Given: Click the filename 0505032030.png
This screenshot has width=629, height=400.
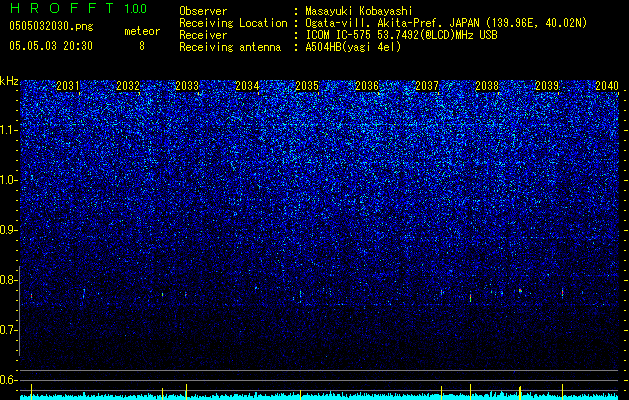Looking at the screenshot, I should (x=51, y=26).
